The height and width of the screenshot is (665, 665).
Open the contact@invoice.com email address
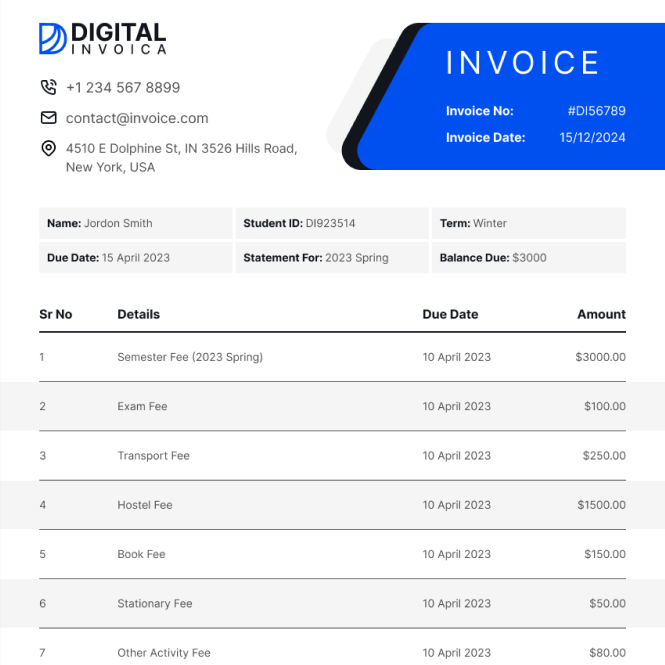click(137, 118)
